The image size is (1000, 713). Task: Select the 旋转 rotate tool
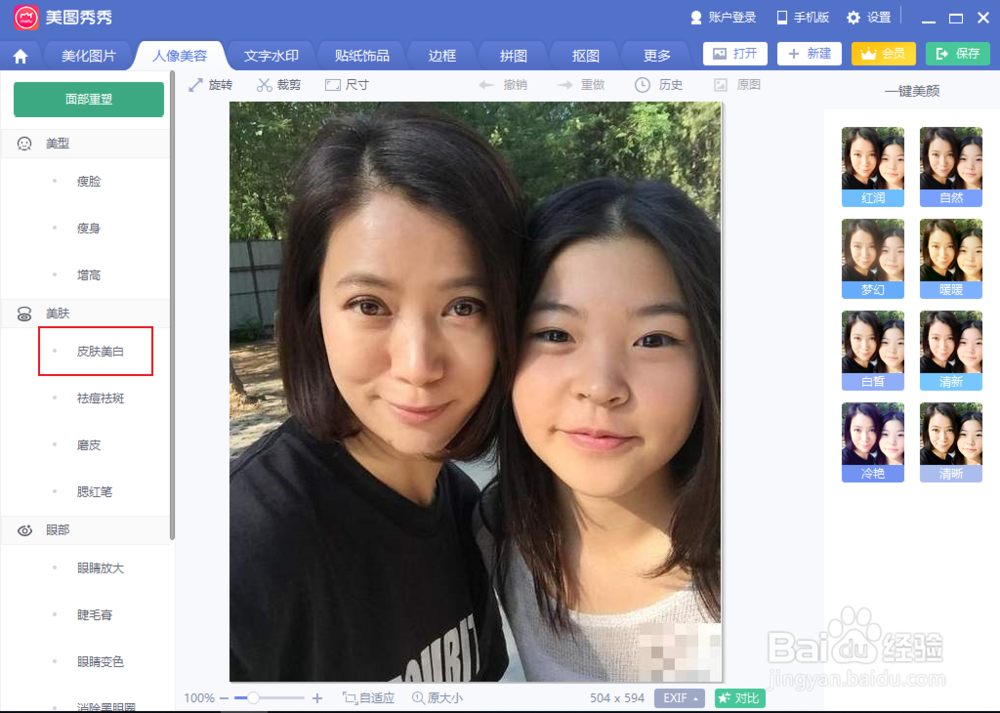210,85
